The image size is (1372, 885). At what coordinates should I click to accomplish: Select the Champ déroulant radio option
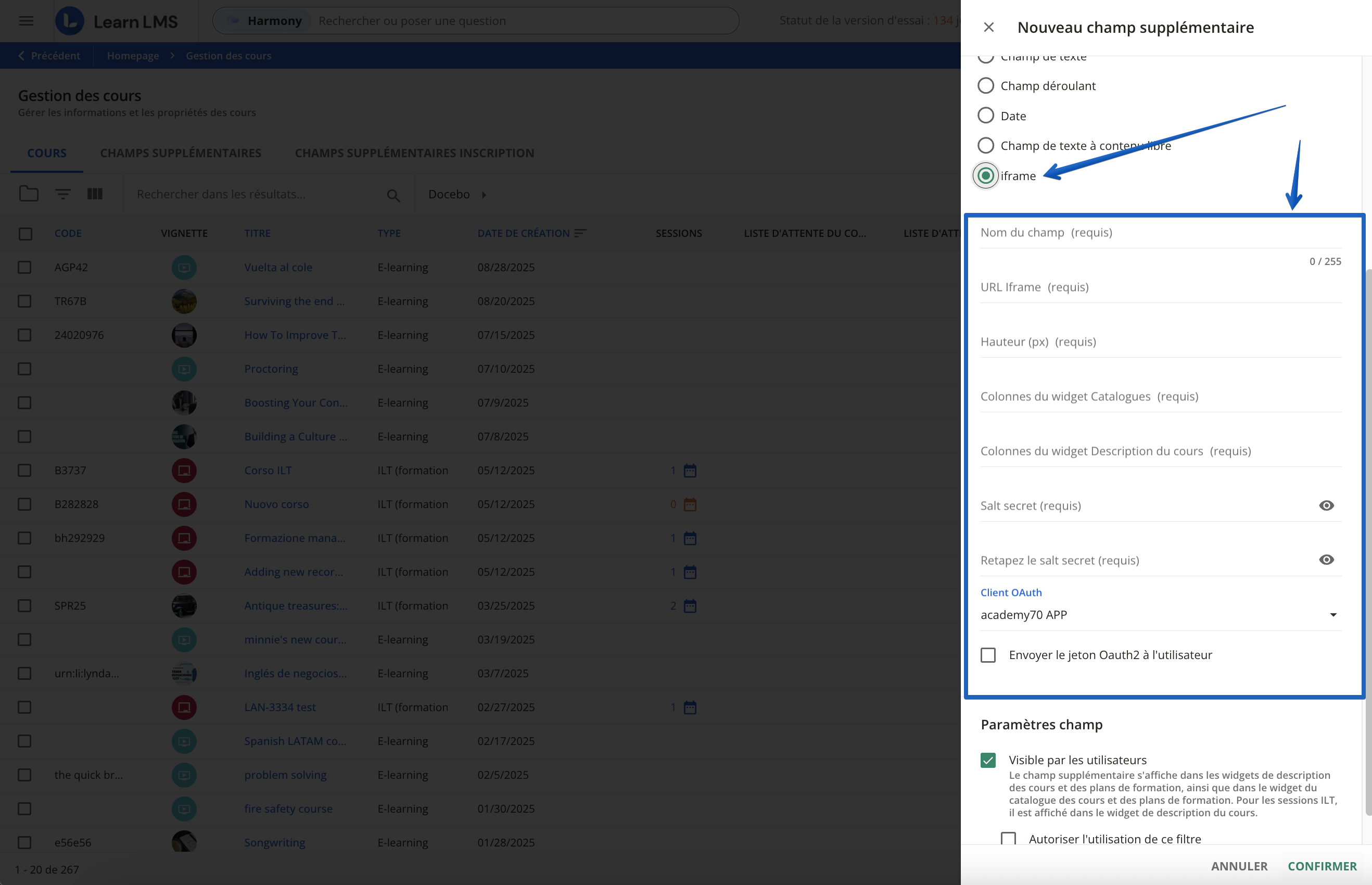pyautogui.click(x=986, y=85)
